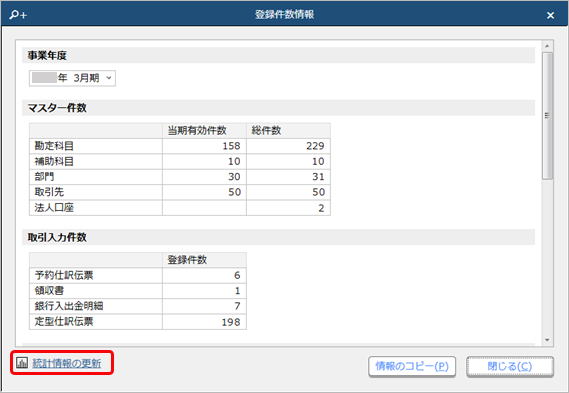Viewport: 569px width, 393px height.
Task: Click the scrollbar up arrow
Action: pos(547,46)
